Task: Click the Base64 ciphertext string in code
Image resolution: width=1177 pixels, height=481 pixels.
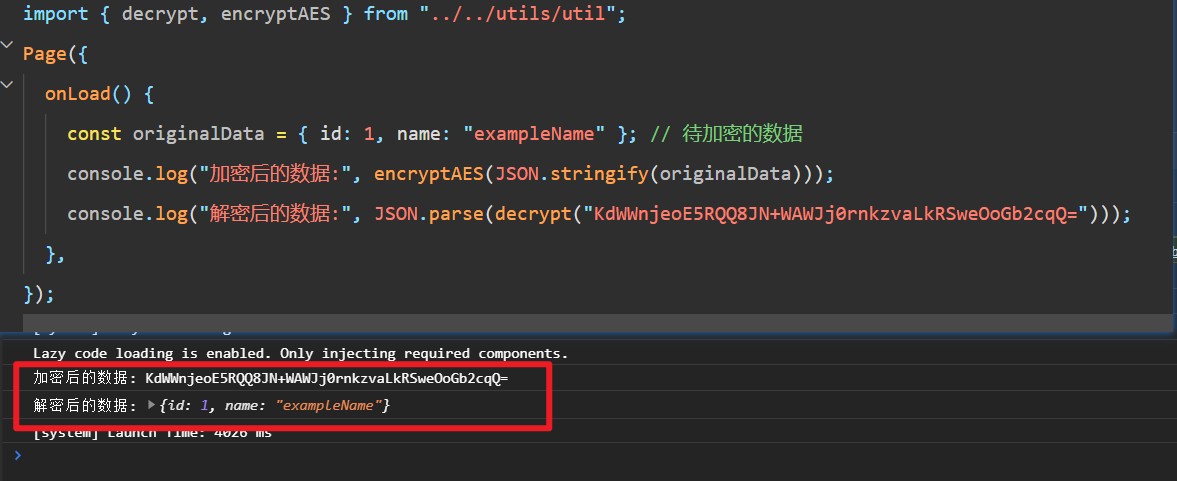Action: coord(840,214)
